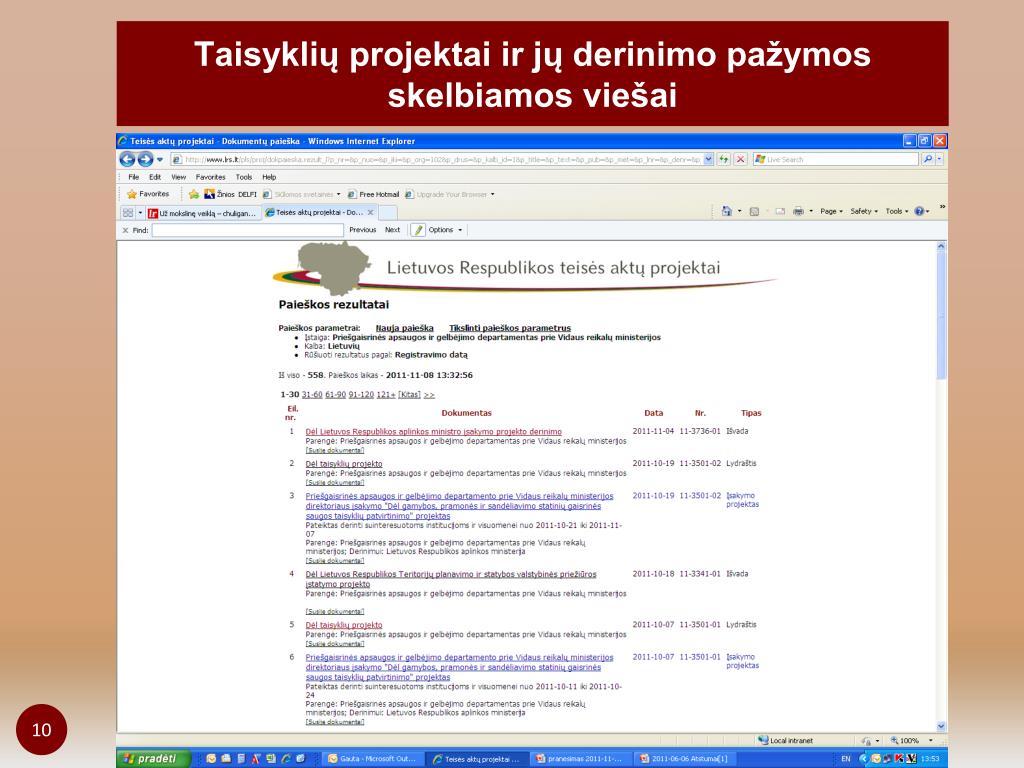Open the 121+ results link
1024x768 pixels.
pyautogui.click(x=386, y=395)
